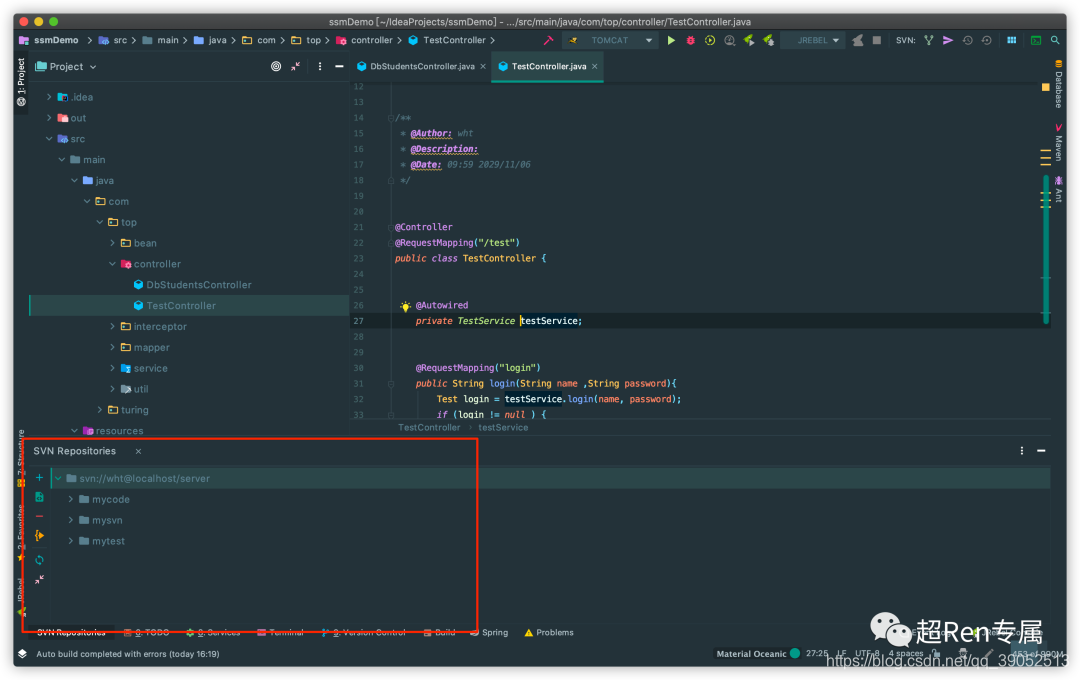This screenshot has height=680, width=1080.
Task: Collapse the src folder
Action: click(49, 138)
